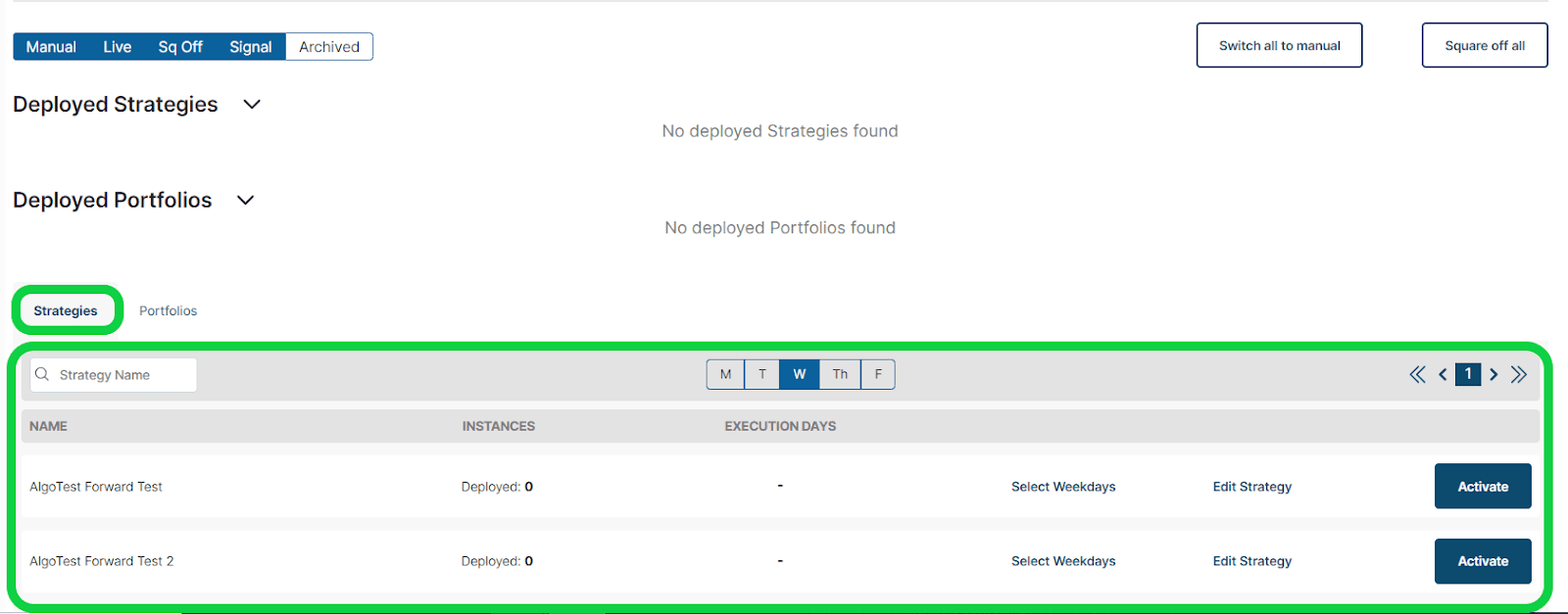The height and width of the screenshot is (614, 1568).
Task: Toggle Friday weekday filter
Action: coord(878,374)
